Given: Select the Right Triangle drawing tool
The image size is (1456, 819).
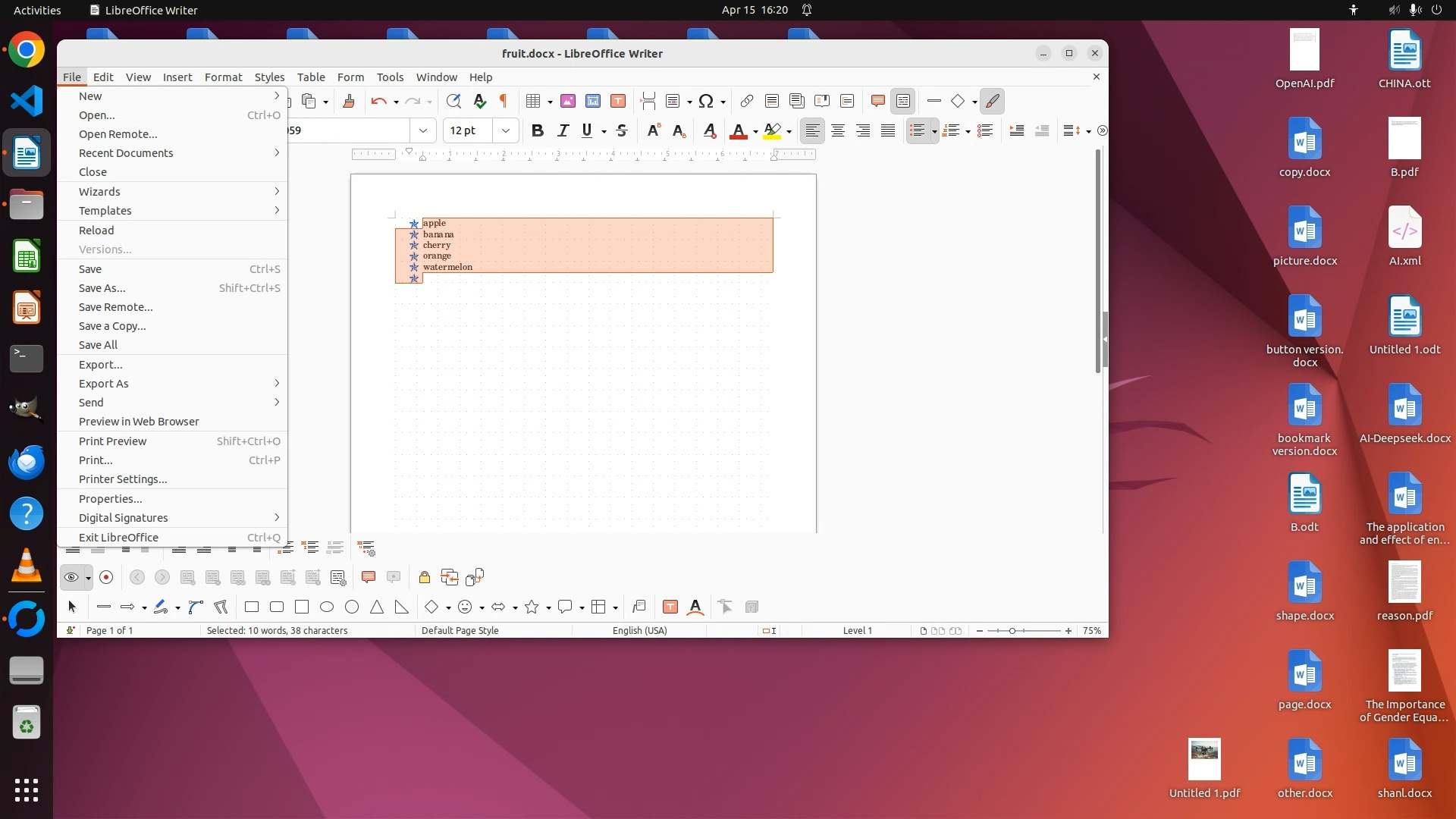Looking at the screenshot, I should click(401, 607).
